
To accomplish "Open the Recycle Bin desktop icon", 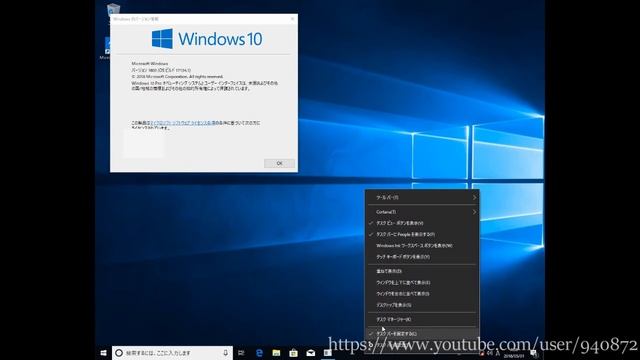I will pos(113,10).
